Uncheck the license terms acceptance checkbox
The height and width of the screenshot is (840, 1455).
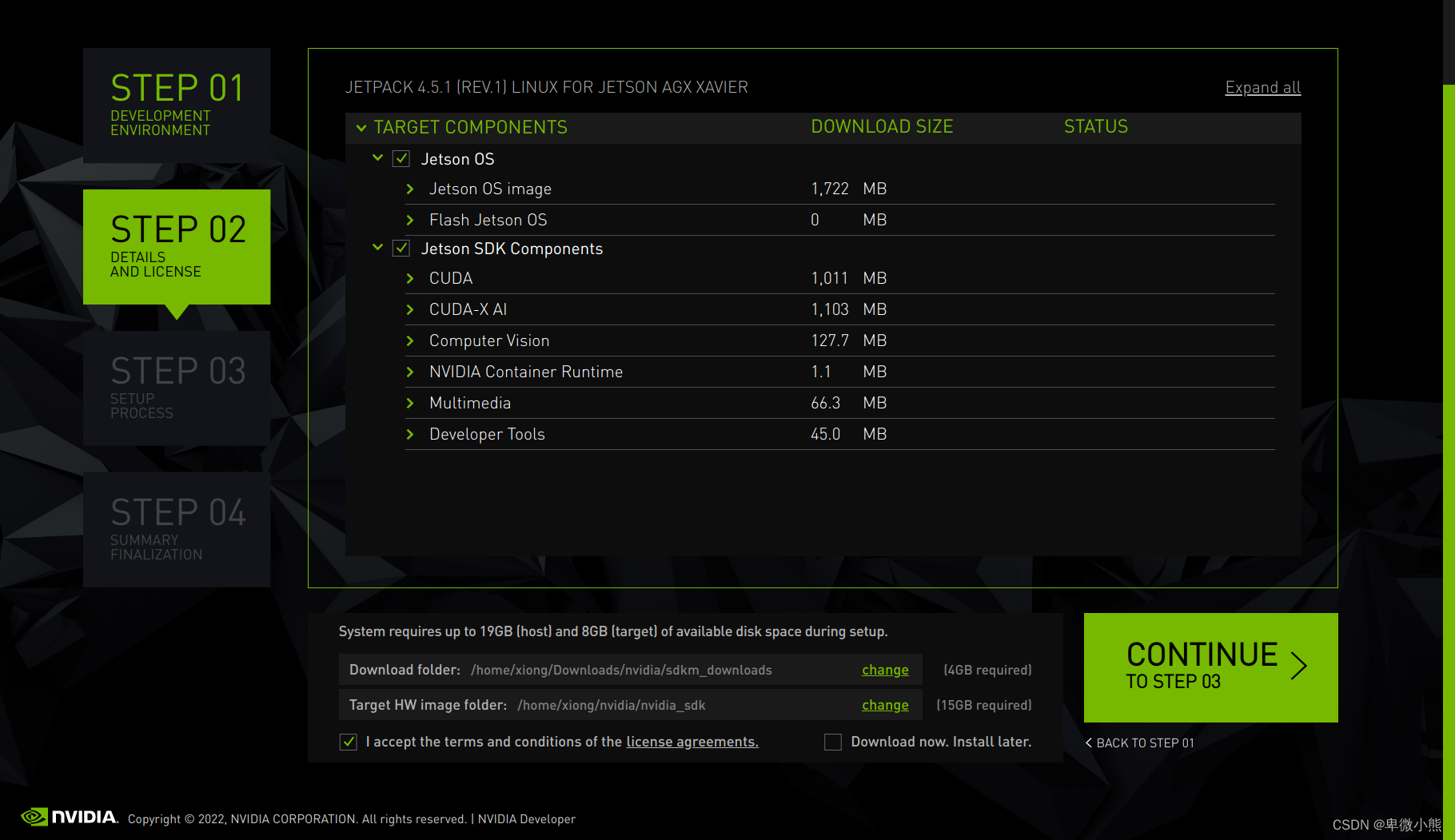click(x=349, y=742)
